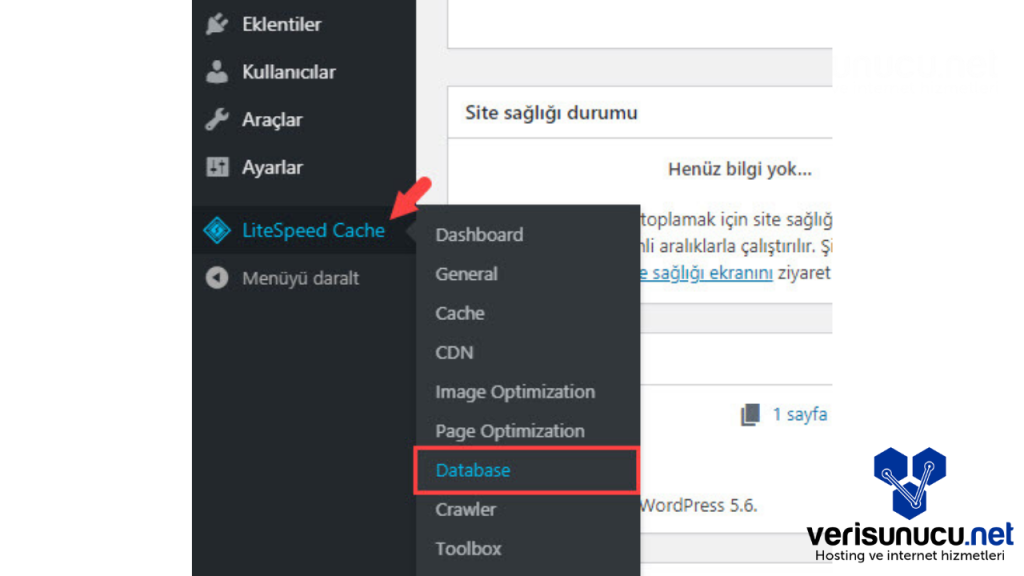
Task: Open CDN settings from submenu
Action: coord(454,352)
